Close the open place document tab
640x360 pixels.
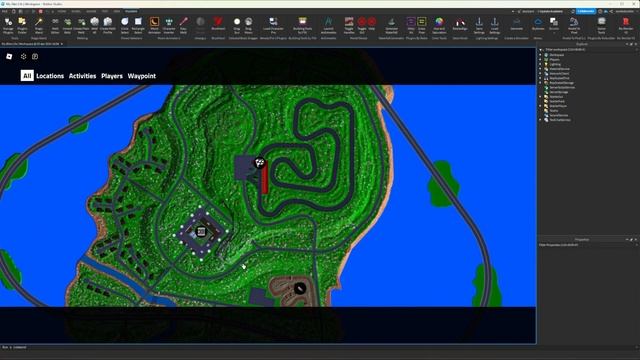(x=62, y=44)
